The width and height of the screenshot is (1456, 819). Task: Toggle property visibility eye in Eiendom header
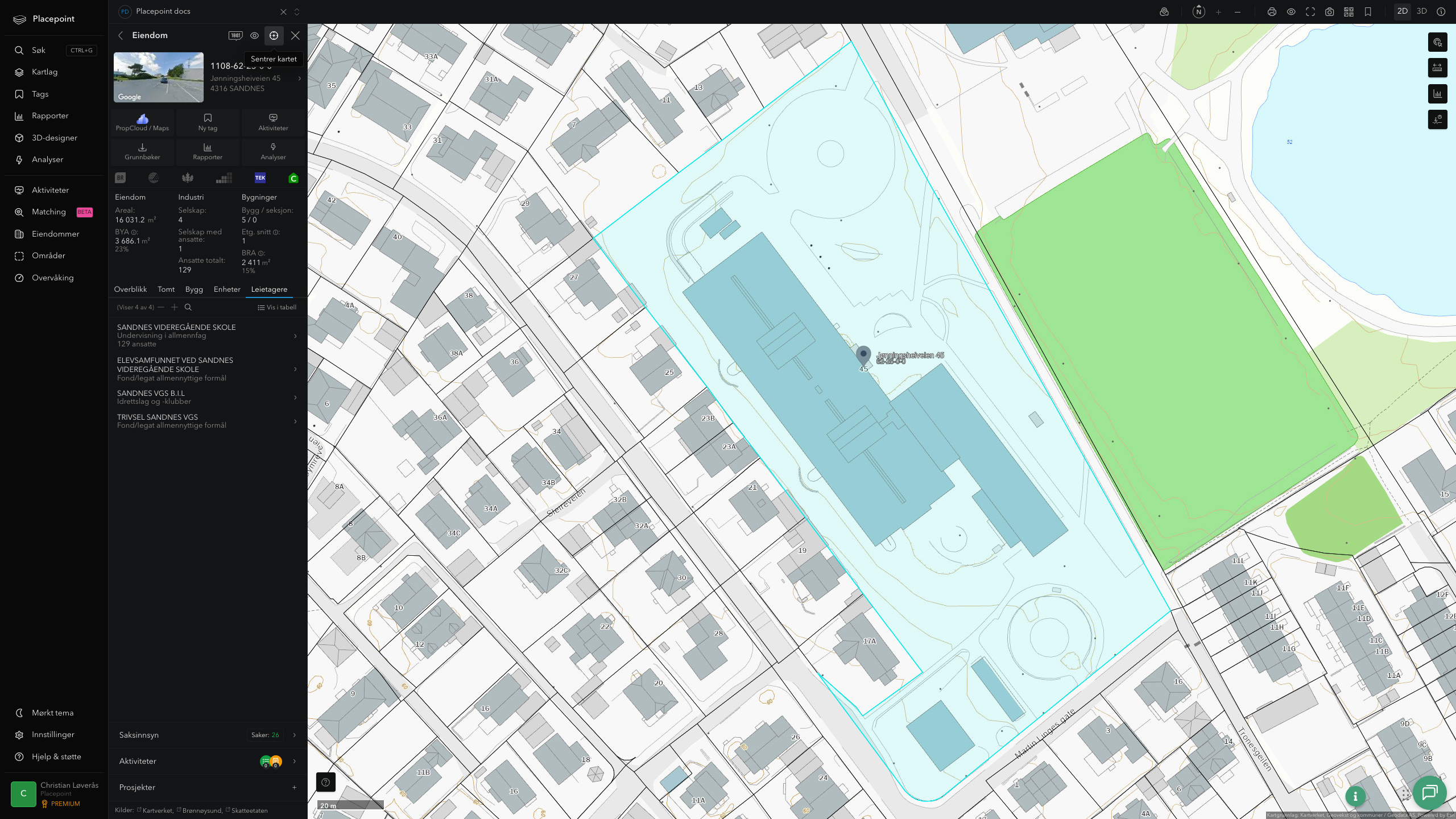pos(255,35)
